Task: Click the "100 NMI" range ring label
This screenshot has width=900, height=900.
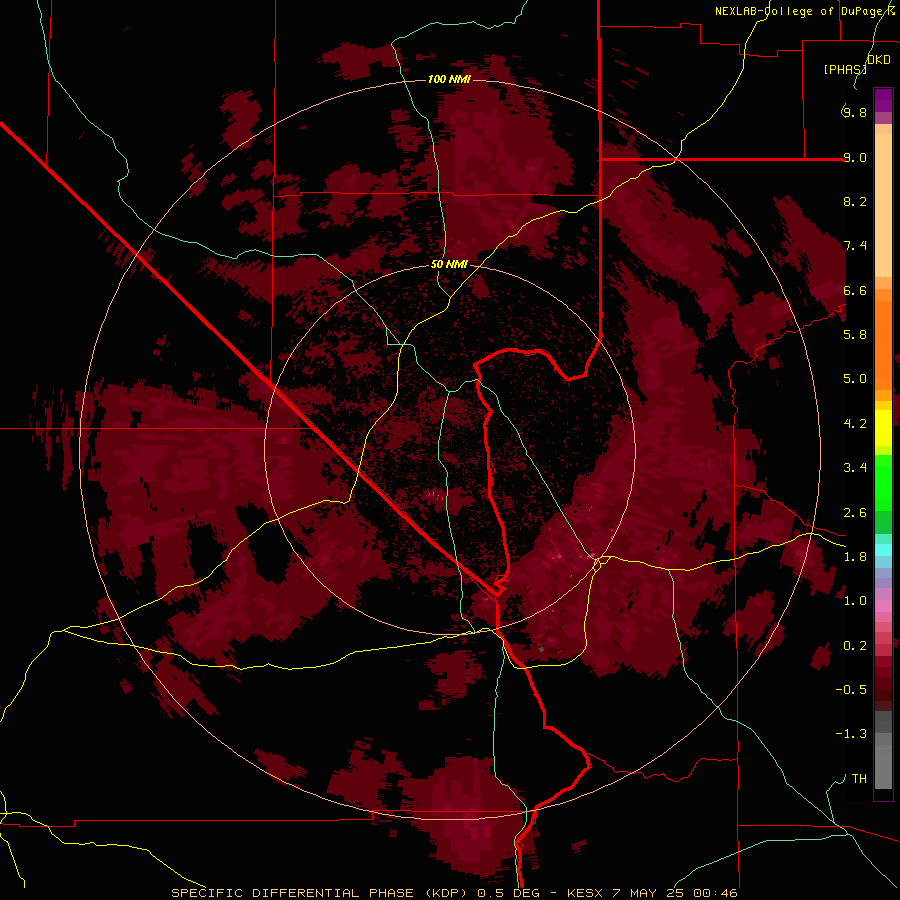Action: (449, 79)
